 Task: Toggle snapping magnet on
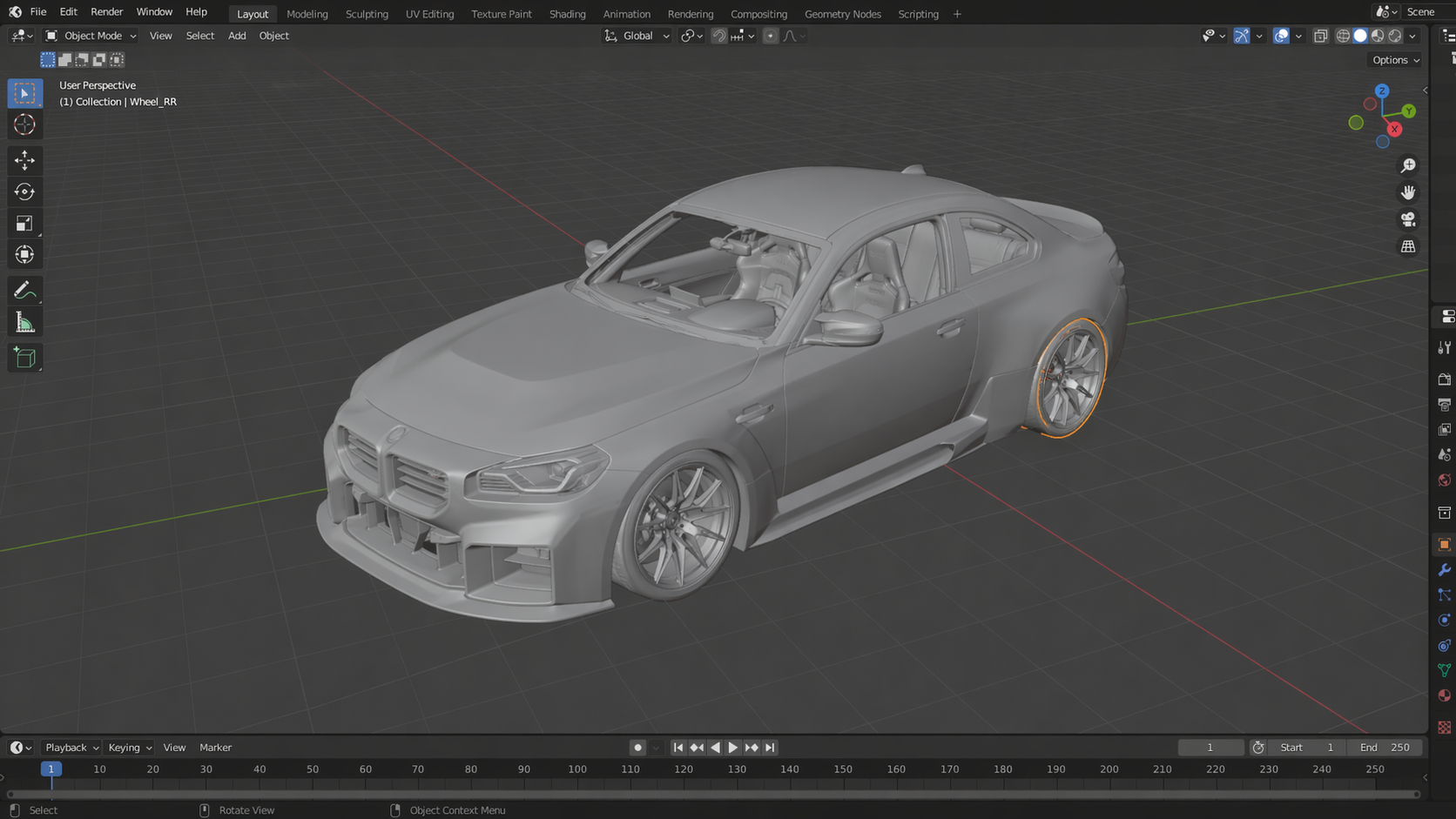pyautogui.click(x=718, y=36)
